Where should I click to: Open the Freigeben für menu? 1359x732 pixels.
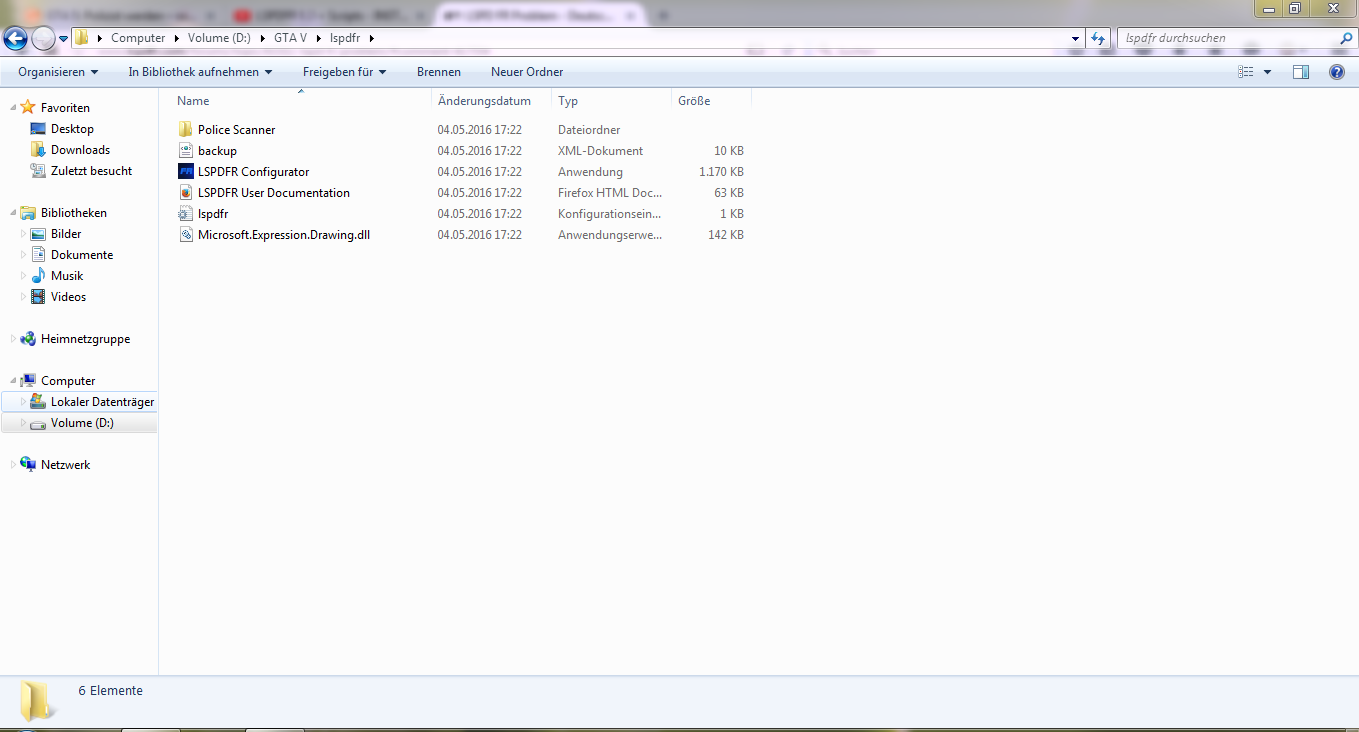click(345, 72)
